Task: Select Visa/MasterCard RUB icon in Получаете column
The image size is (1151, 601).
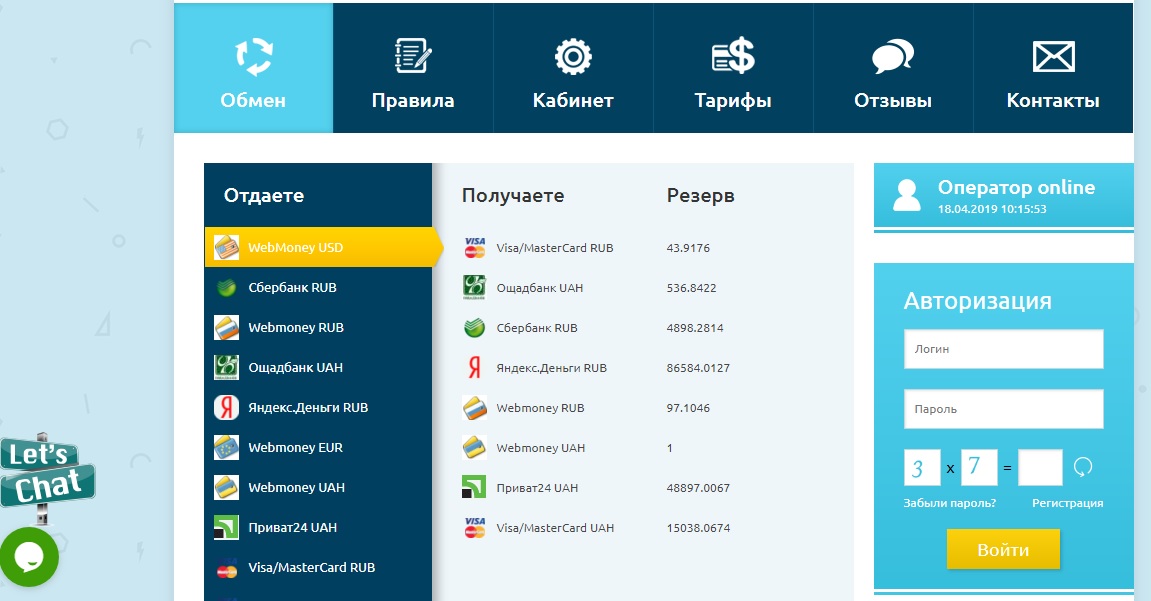Action: [474, 248]
